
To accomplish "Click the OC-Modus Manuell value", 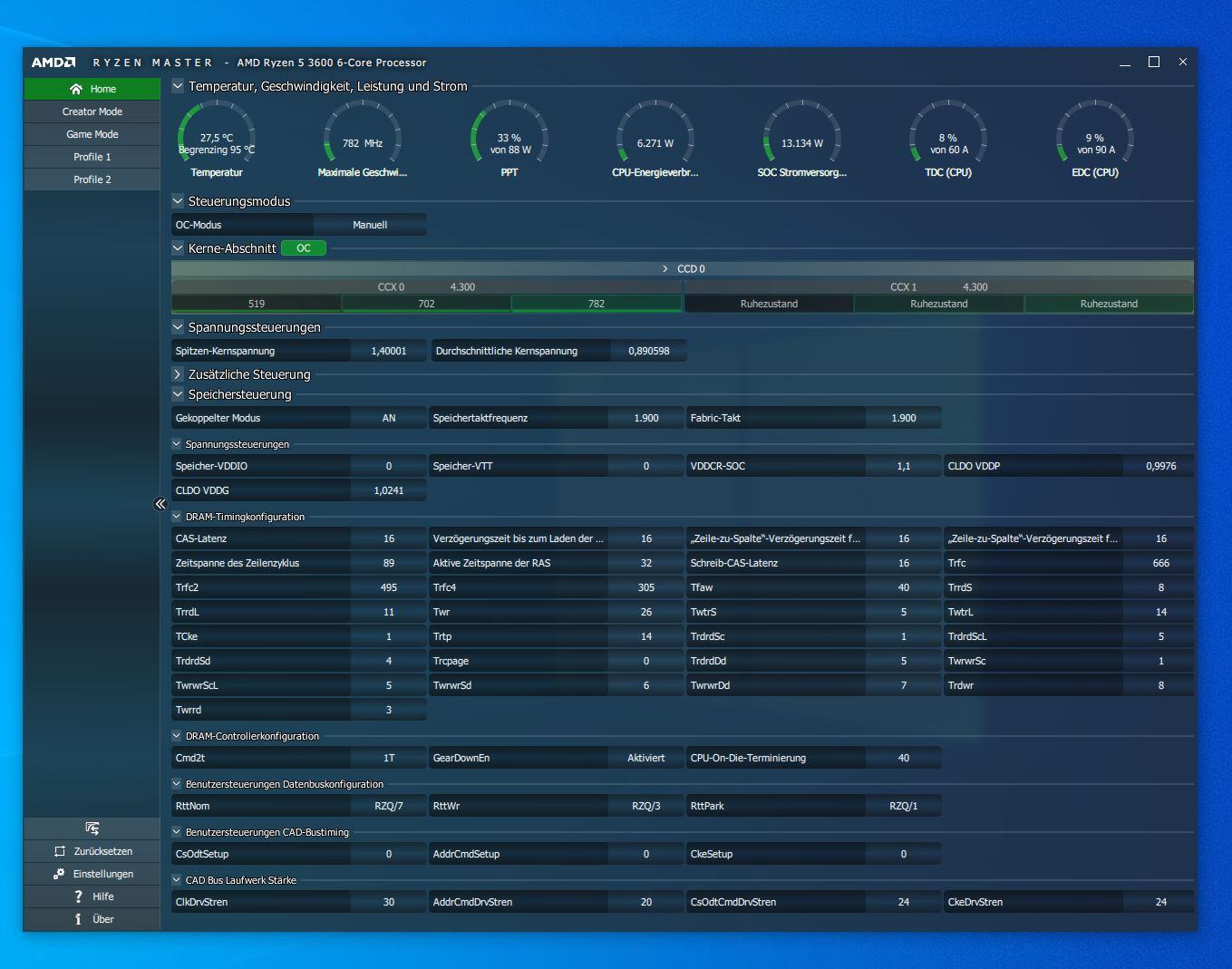I will tap(370, 225).
